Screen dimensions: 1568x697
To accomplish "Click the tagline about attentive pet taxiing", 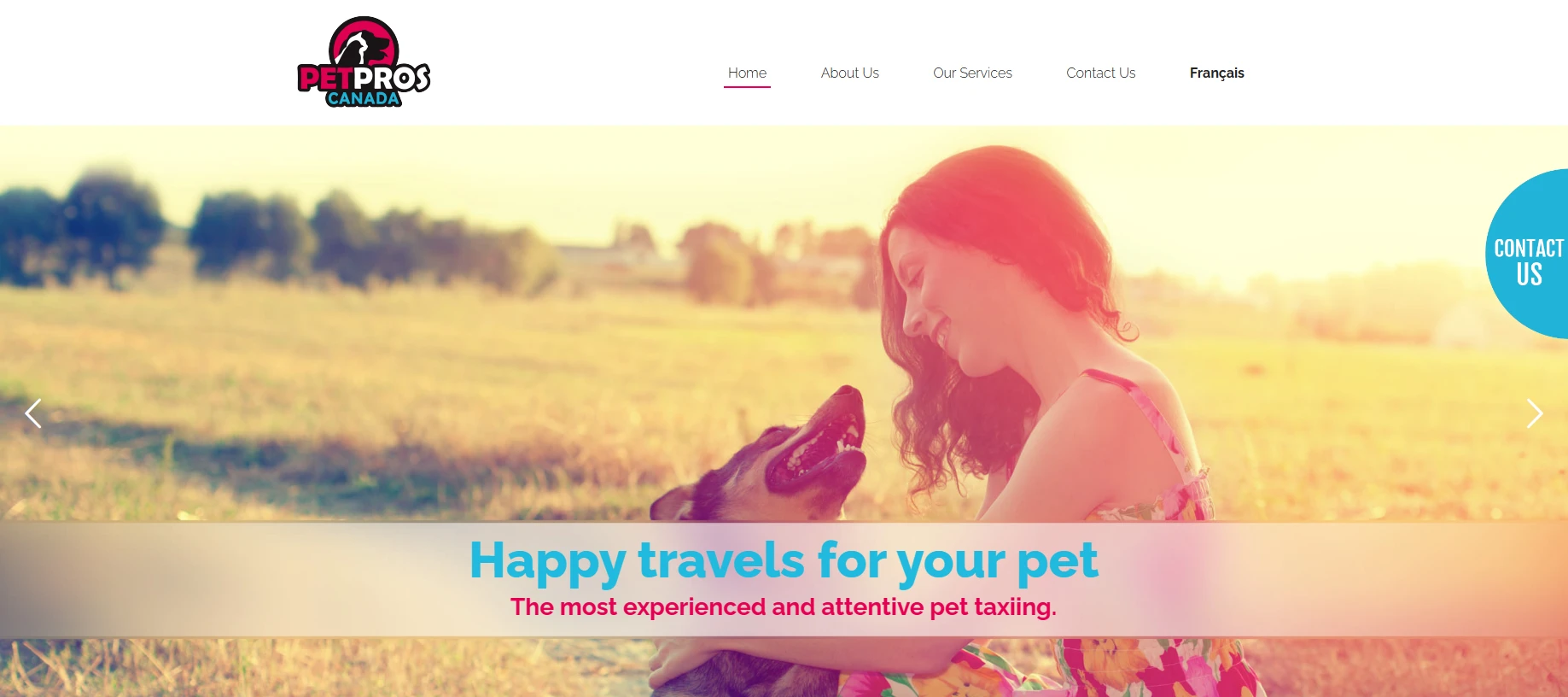I will (x=784, y=606).
